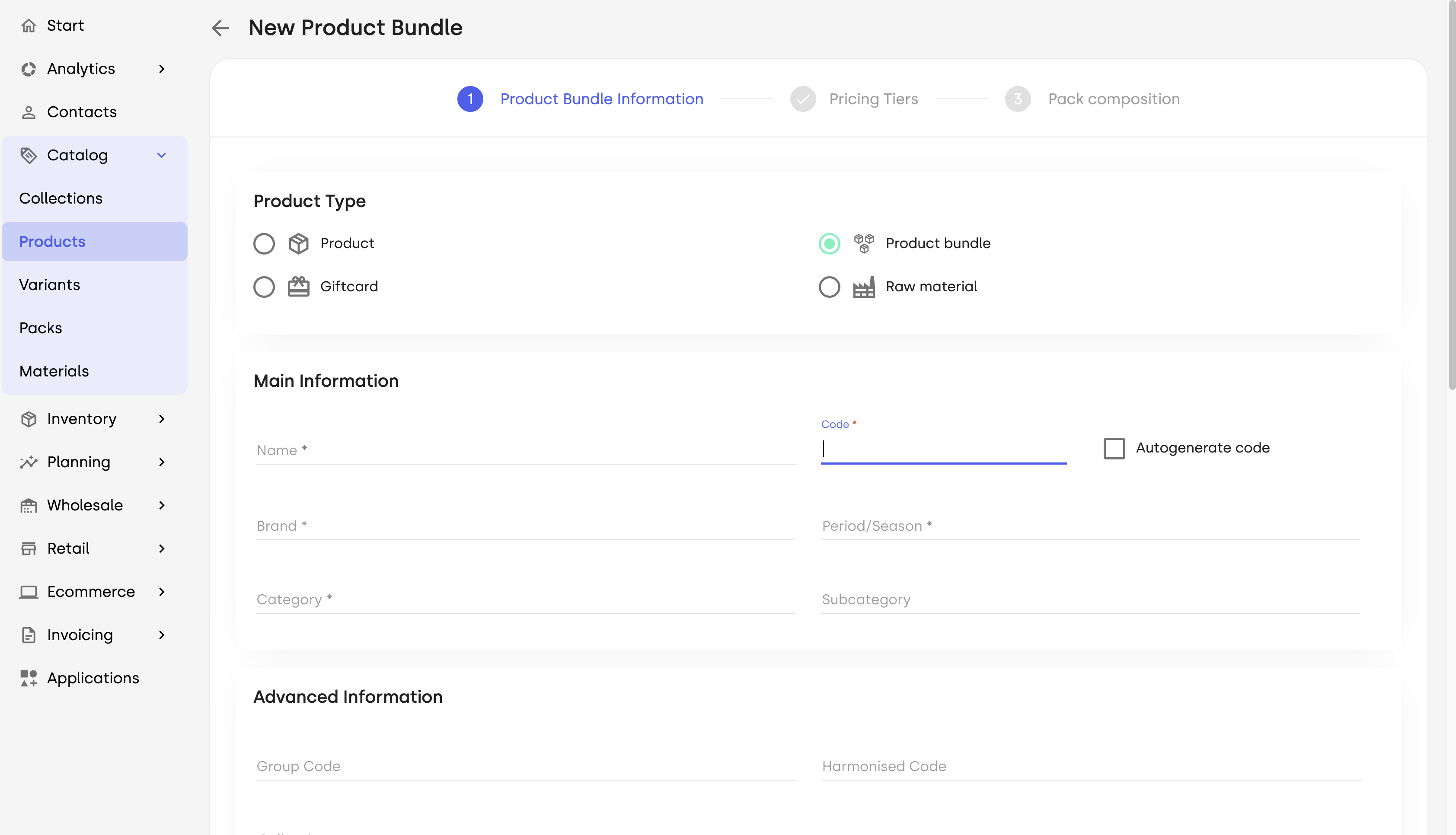The width and height of the screenshot is (1456, 835).
Task: Expand the Ecommerce menu chevron
Action: tap(162, 592)
